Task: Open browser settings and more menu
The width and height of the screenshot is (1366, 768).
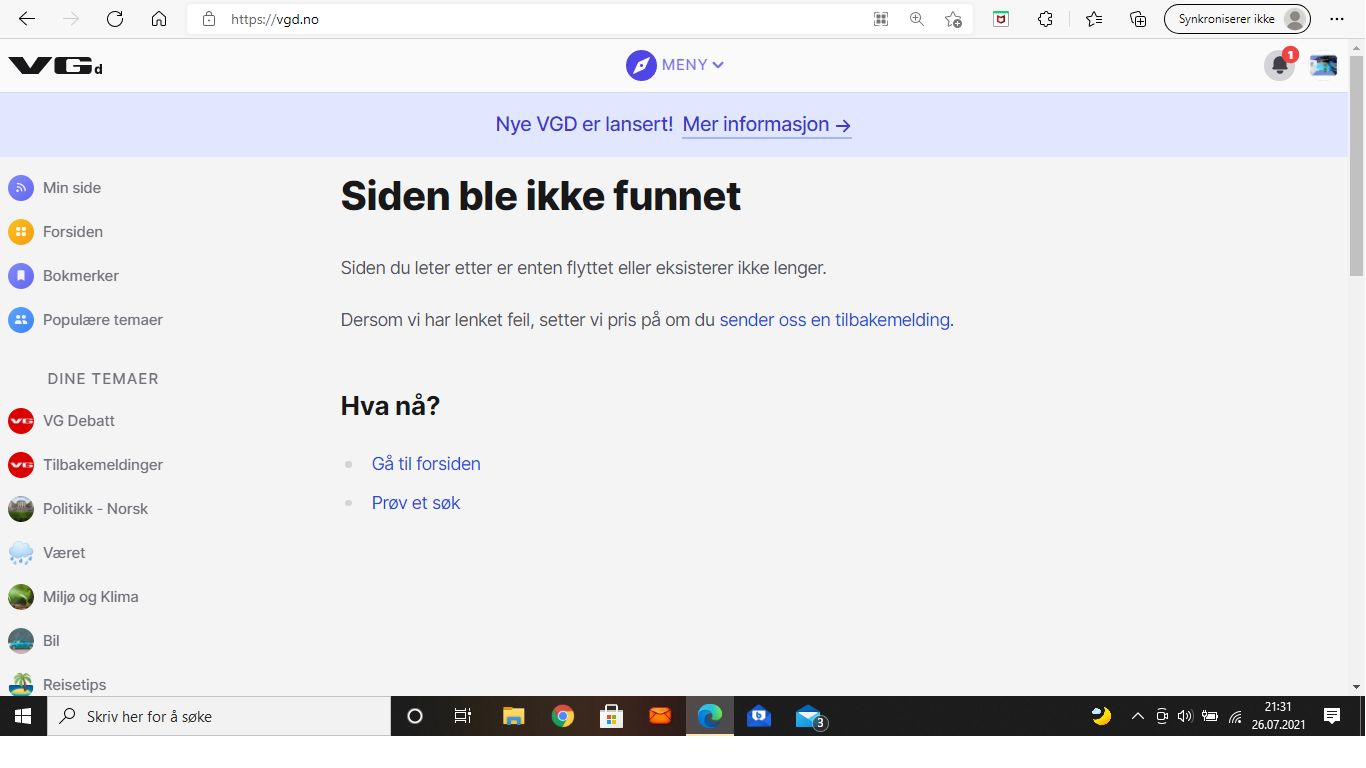Action: point(1337,19)
